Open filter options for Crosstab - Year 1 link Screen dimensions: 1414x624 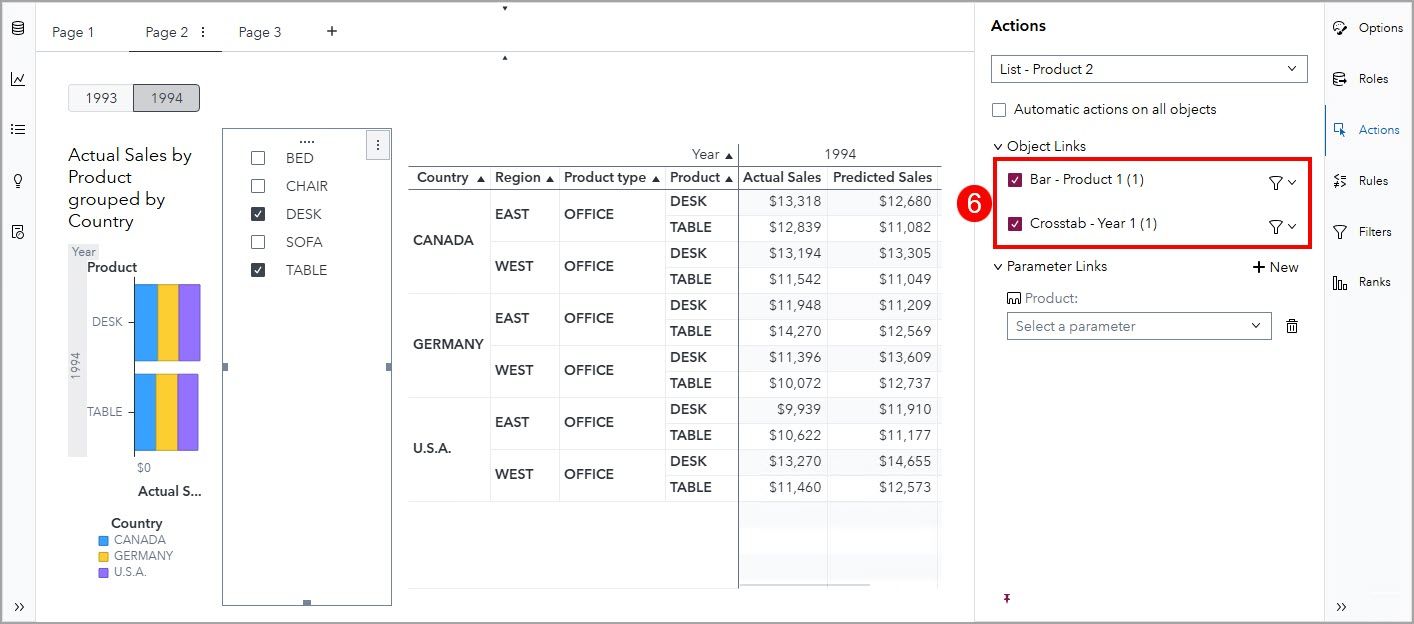[1282, 226]
